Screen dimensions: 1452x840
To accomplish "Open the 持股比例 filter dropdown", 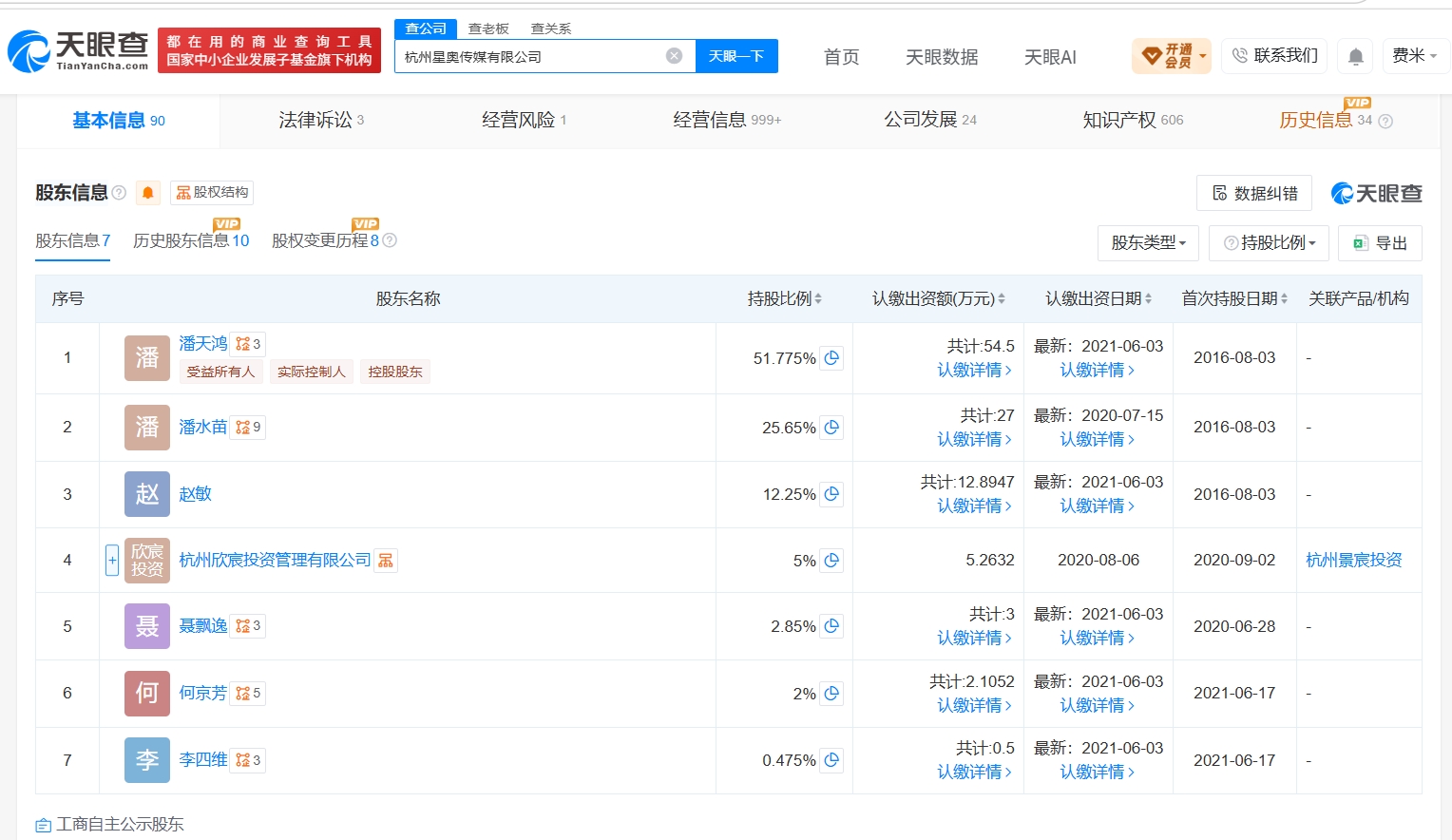I will tap(1269, 243).
